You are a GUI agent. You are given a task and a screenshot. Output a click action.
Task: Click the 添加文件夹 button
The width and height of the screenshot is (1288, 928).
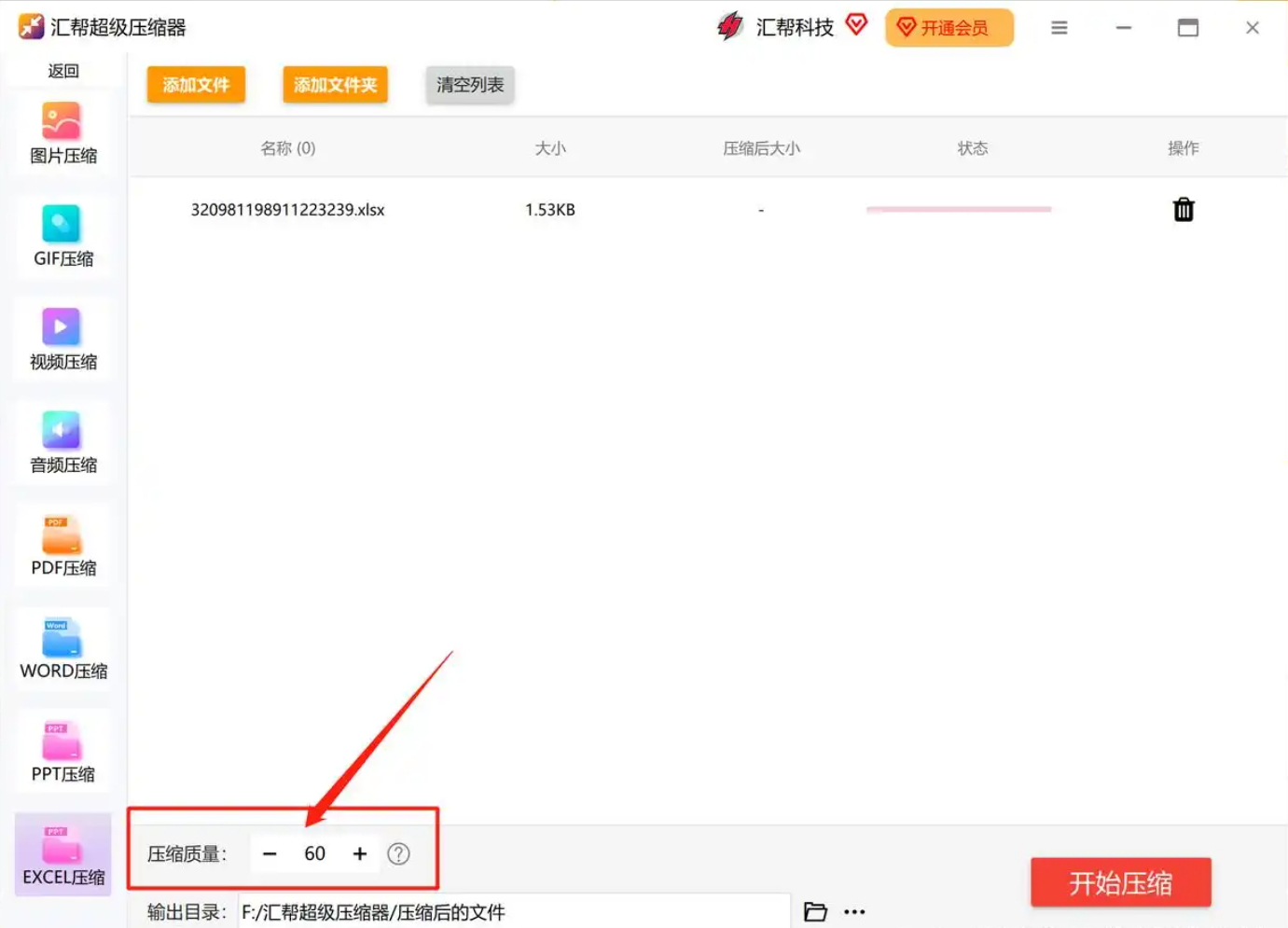coord(335,85)
